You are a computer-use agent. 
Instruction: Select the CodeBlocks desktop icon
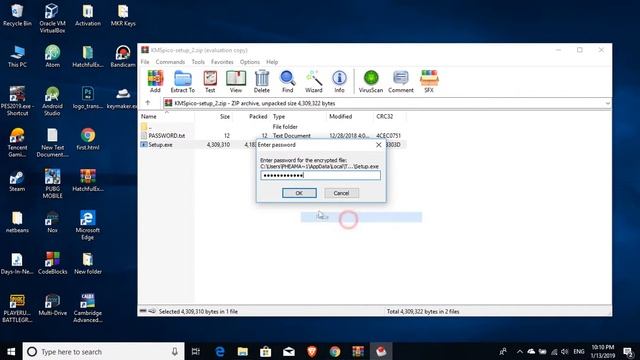[x=52, y=264]
